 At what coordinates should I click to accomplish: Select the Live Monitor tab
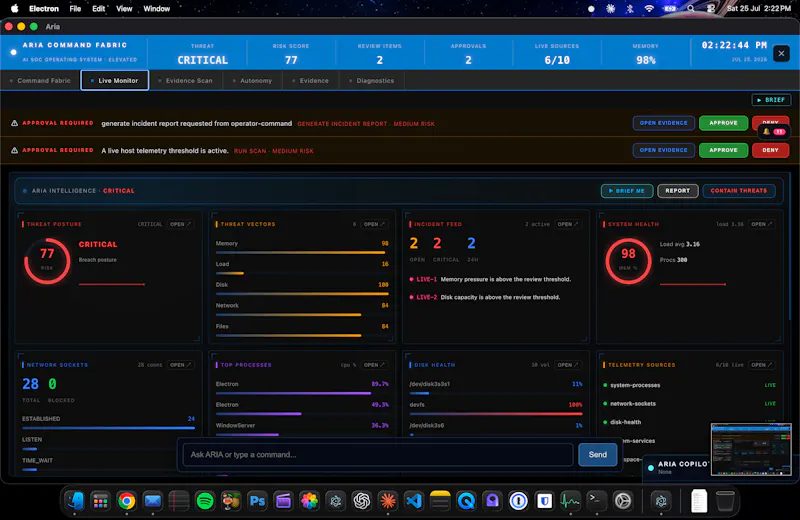[x=115, y=81]
